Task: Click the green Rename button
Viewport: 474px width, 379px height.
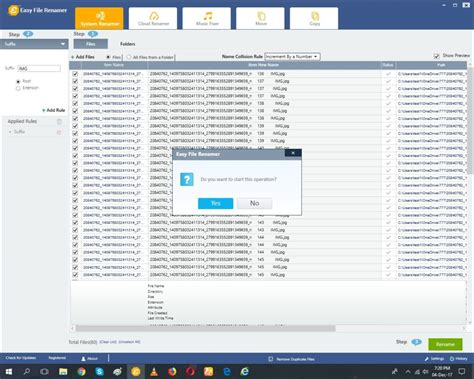Action: point(445,344)
